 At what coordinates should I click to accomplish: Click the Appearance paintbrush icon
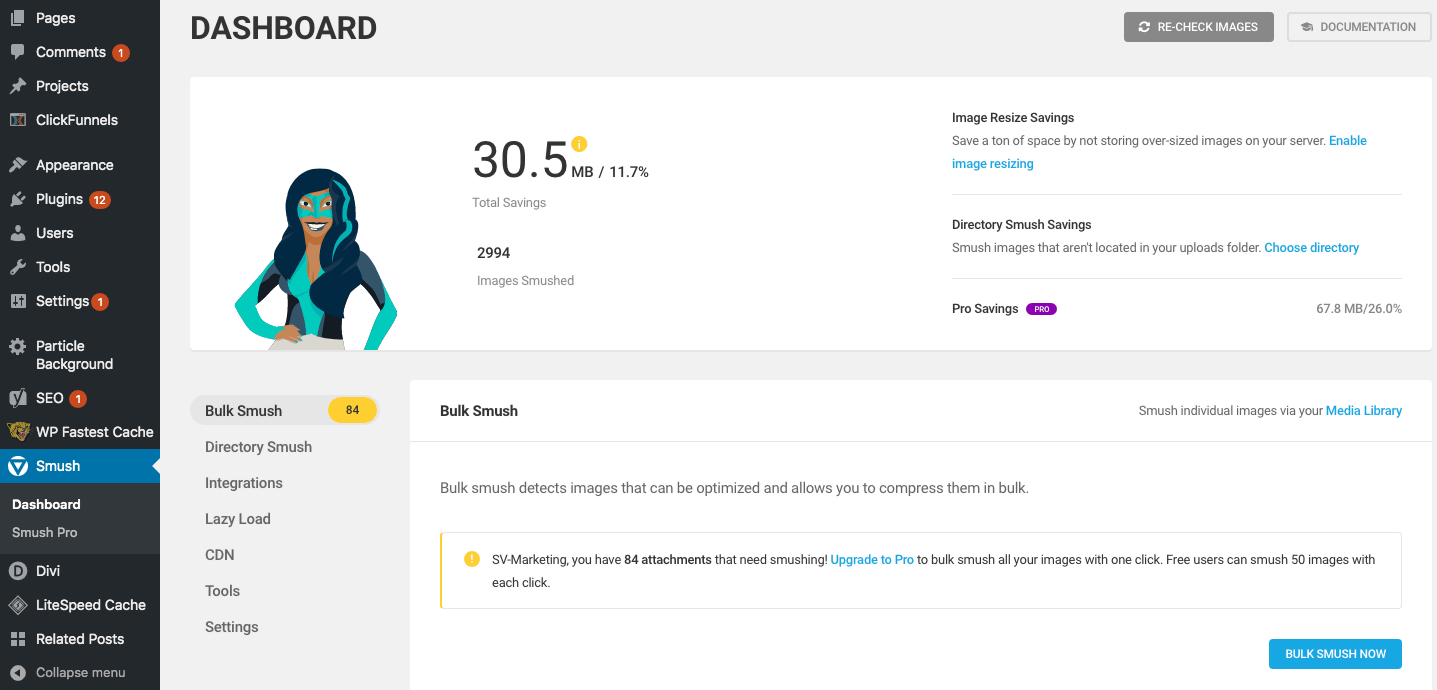click(18, 165)
